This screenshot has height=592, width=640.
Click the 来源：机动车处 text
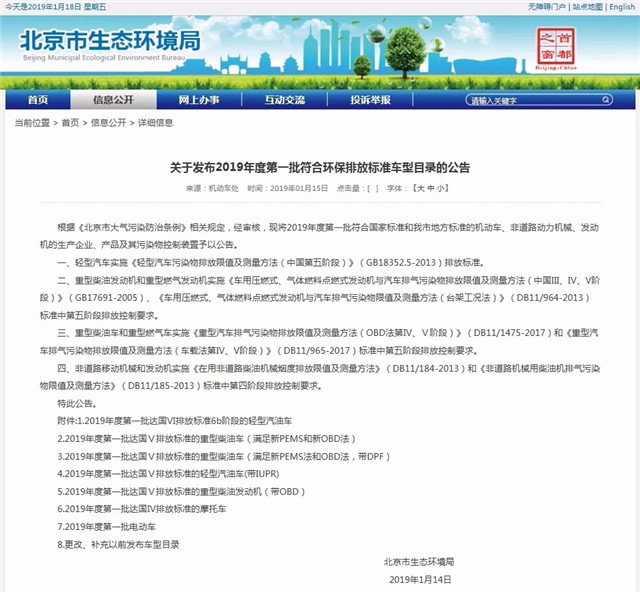[x=212, y=188]
